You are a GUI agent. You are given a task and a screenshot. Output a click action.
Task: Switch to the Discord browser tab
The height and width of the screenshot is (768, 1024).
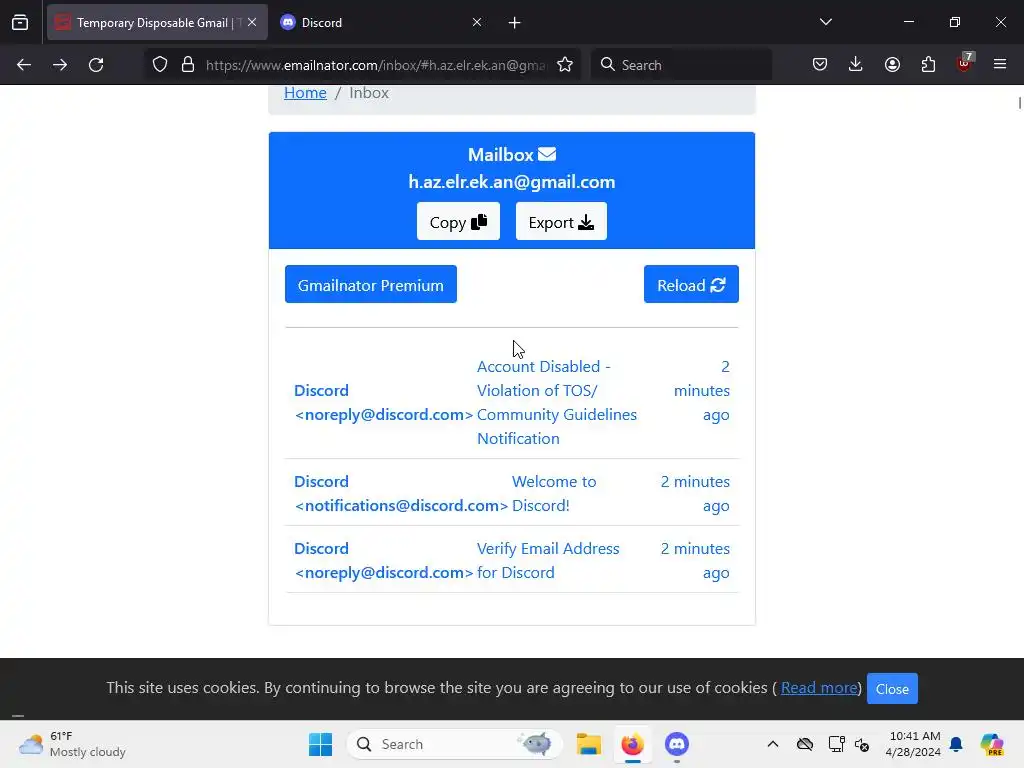(x=381, y=22)
